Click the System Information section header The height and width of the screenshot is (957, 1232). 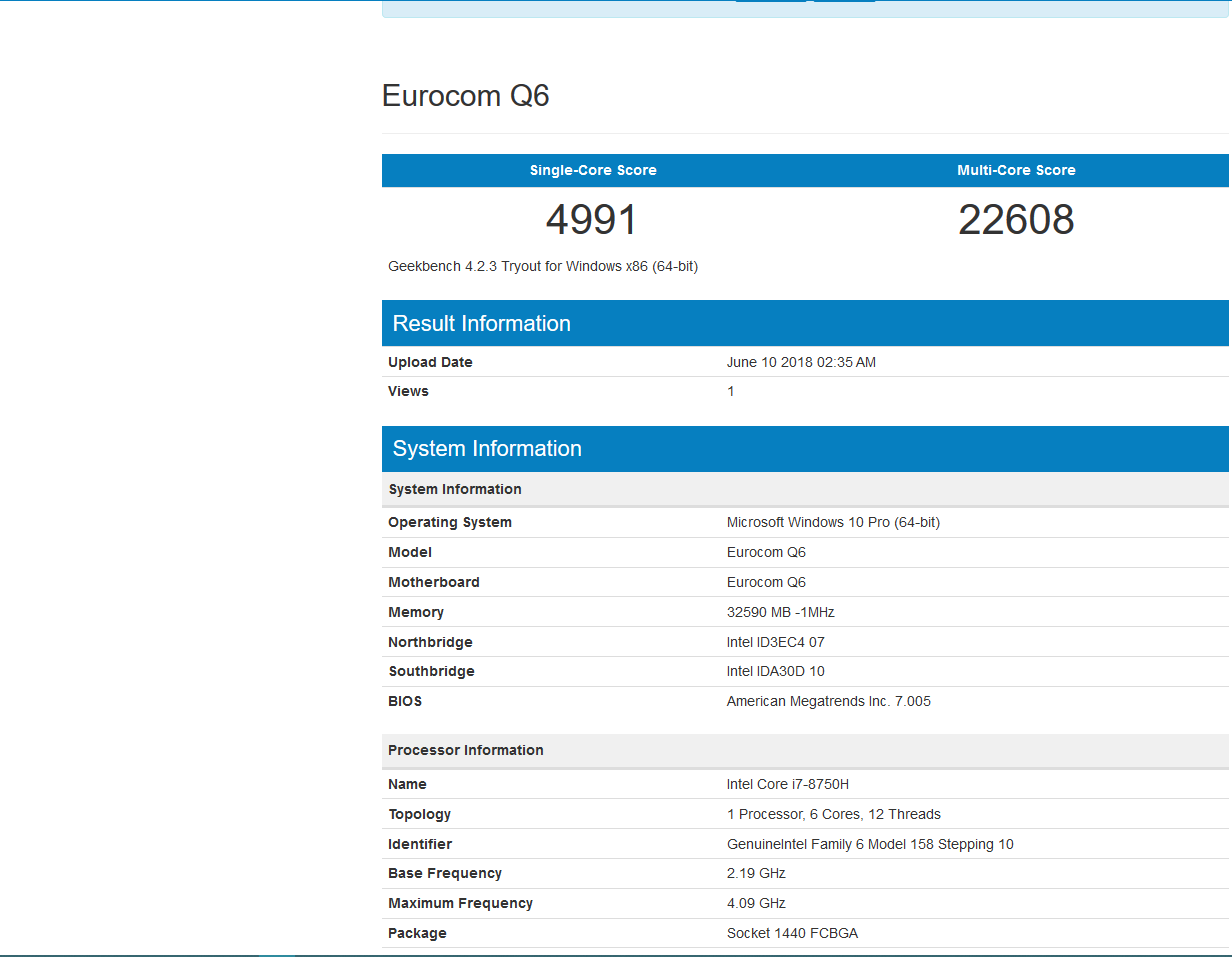[487, 449]
